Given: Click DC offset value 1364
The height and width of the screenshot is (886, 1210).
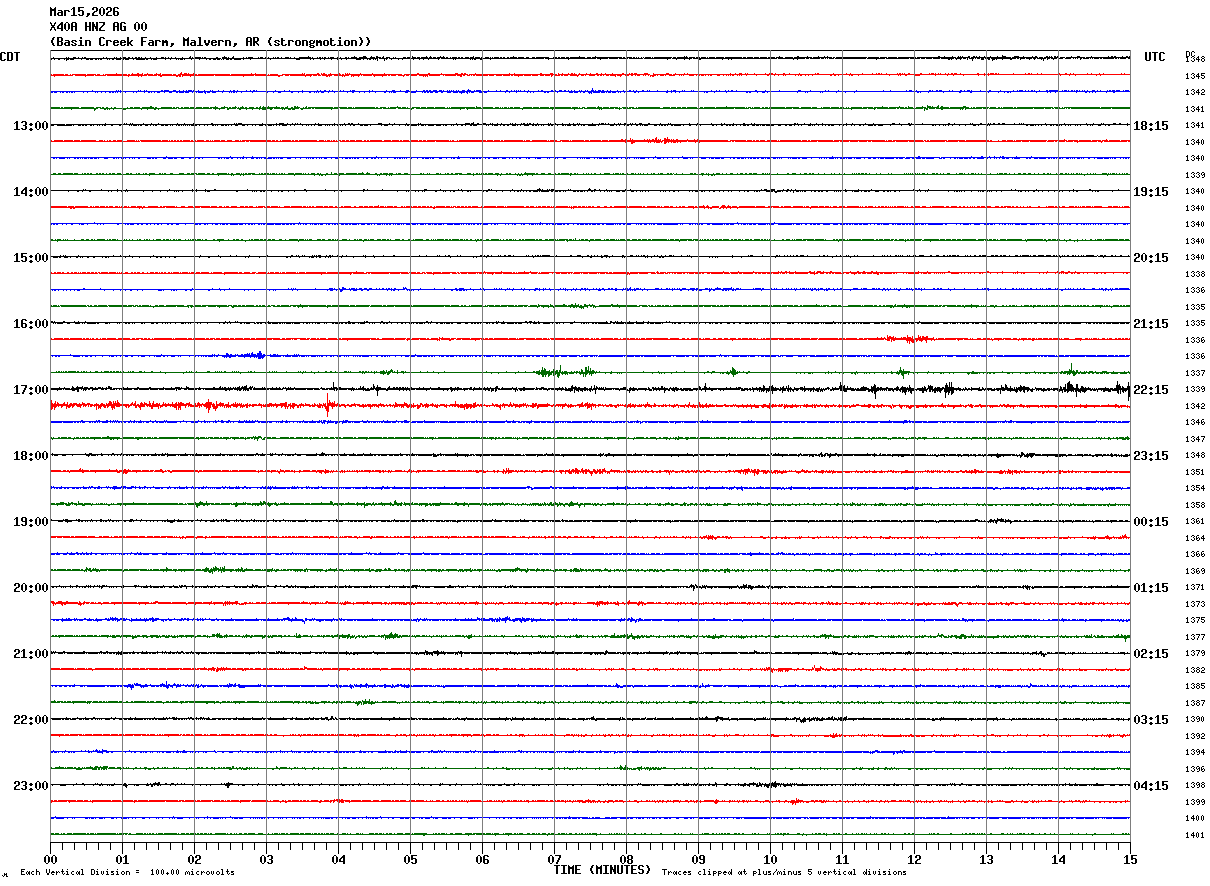Looking at the screenshot, I should coord(1195,538).
